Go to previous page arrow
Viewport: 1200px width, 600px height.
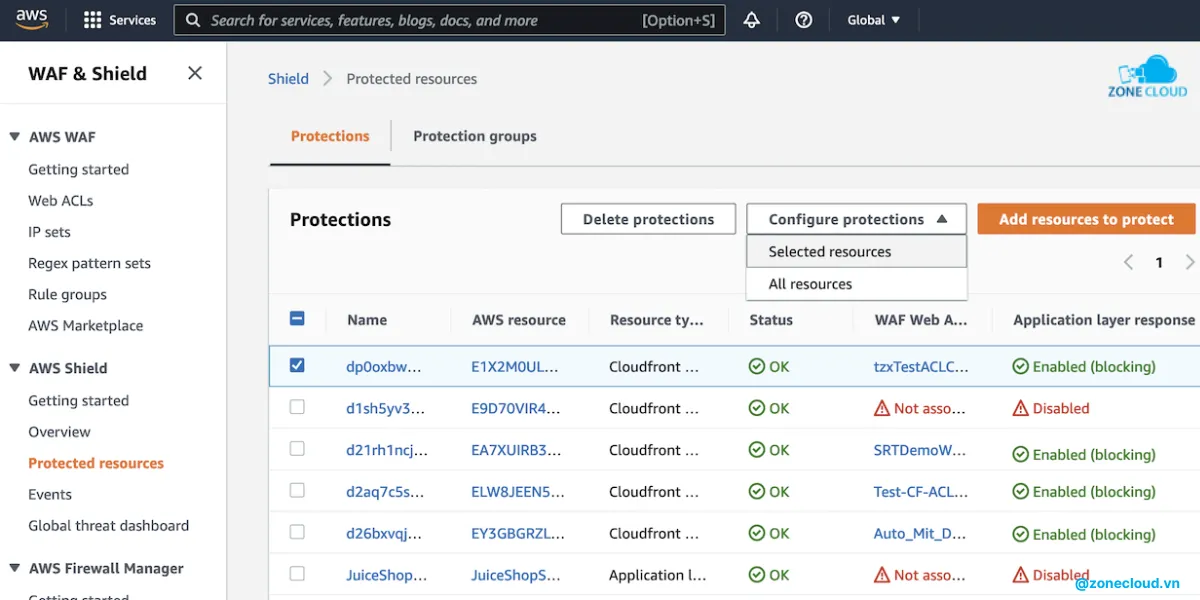coord(1128,262)
